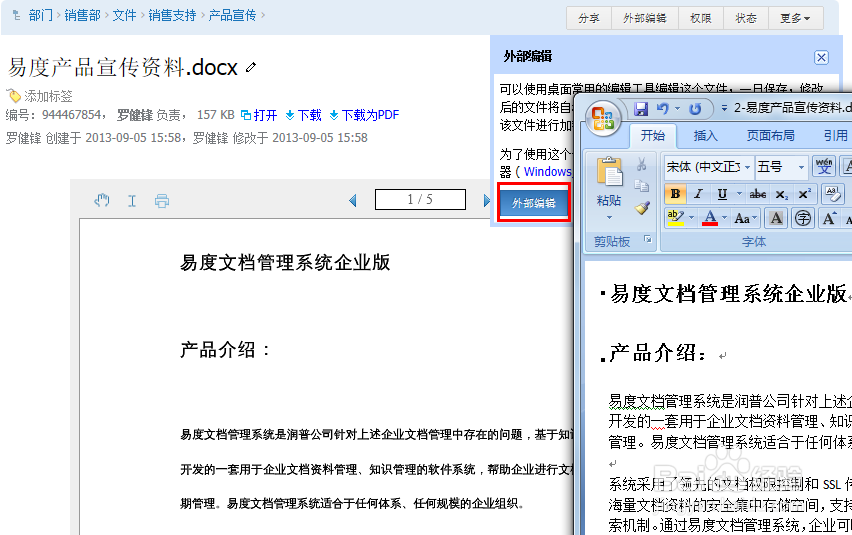Open the 宋体 font name dropdown

point(748,167)
